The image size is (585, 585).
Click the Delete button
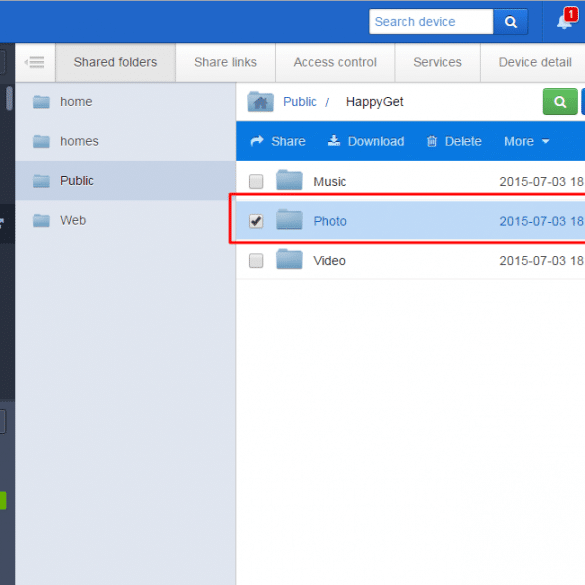[x=454, y=141]
